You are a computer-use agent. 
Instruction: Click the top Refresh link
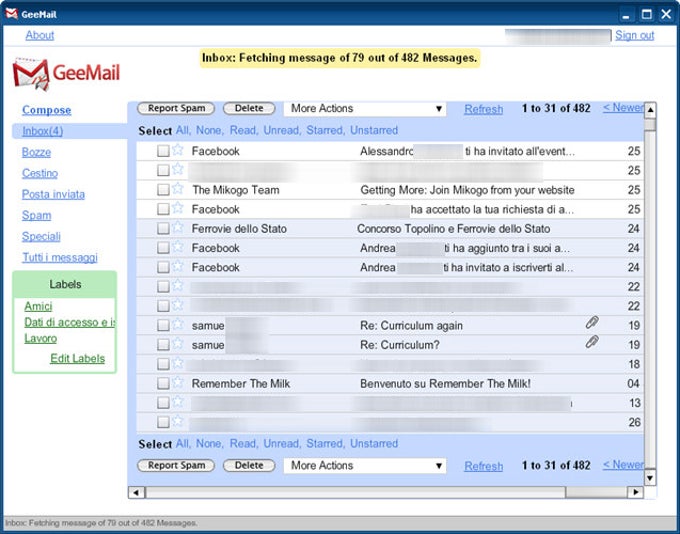[x=484, y=109]
